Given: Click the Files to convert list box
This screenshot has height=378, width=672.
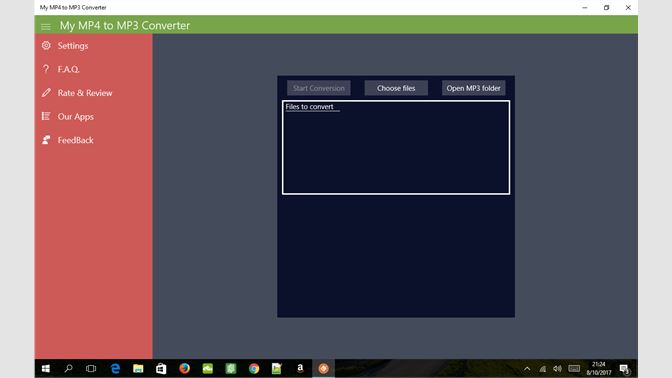Looking at the screenshot, I should pos(396,147).
